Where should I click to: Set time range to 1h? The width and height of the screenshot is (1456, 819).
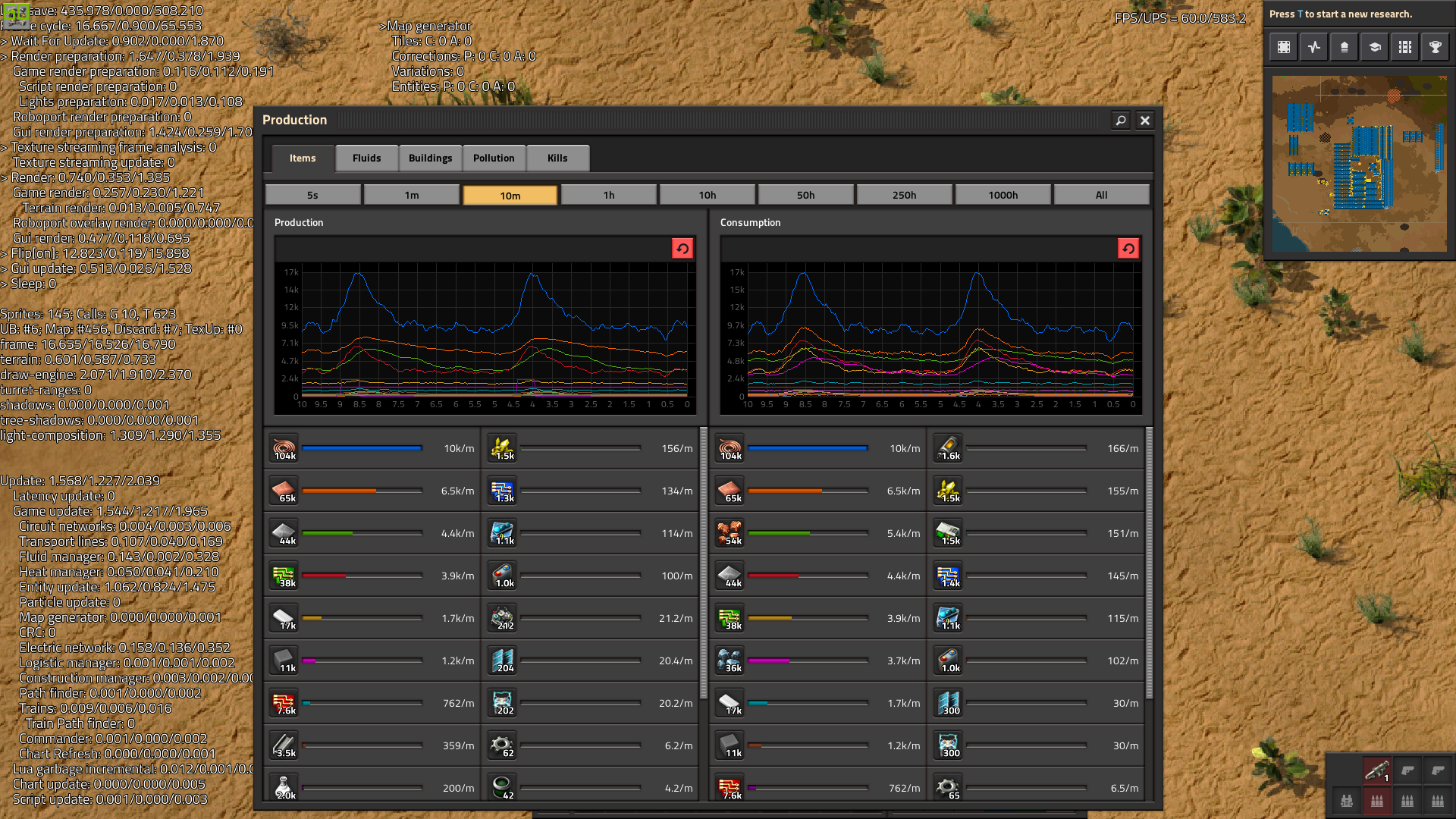pos(608,195)
